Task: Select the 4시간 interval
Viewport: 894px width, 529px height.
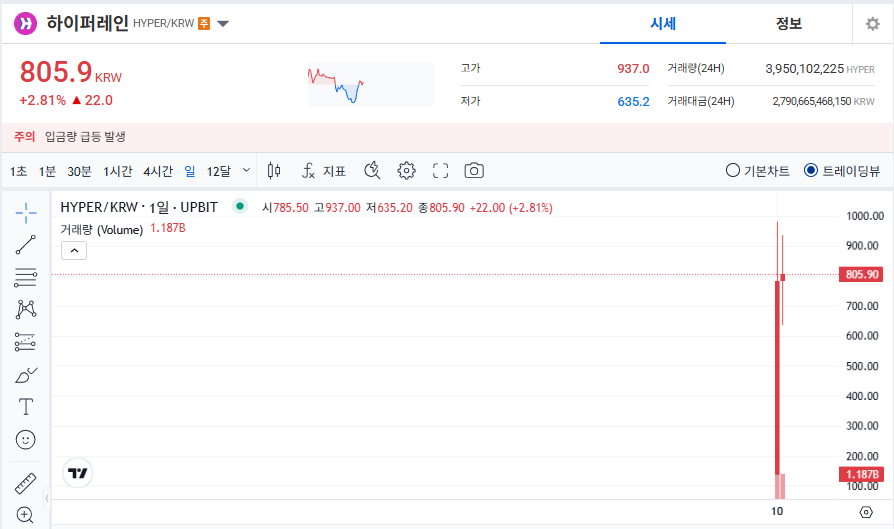Action: pos(158,171)
